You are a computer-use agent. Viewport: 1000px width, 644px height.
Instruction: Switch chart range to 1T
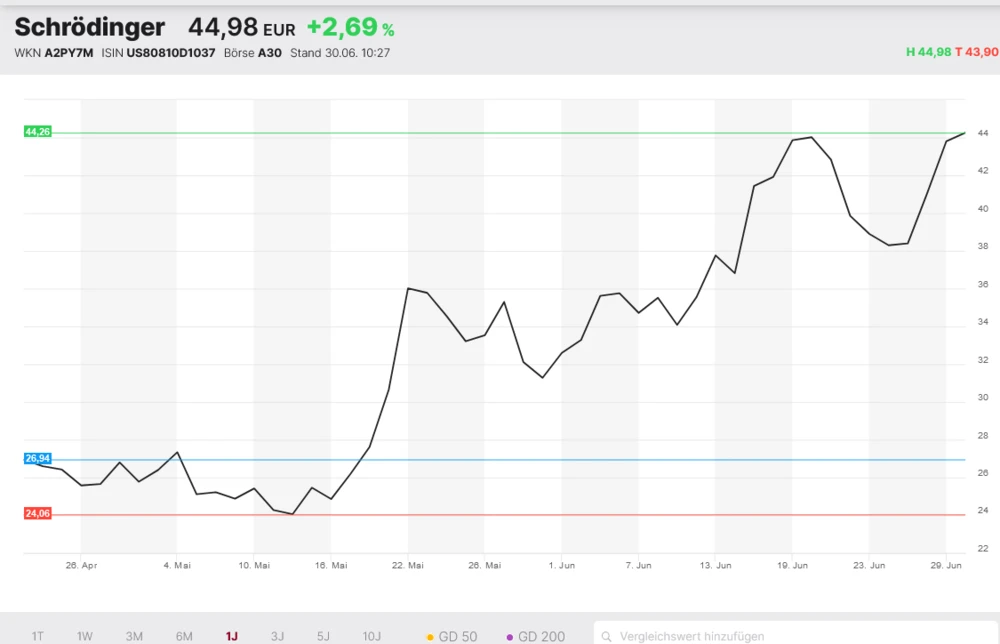pos(38,636)
